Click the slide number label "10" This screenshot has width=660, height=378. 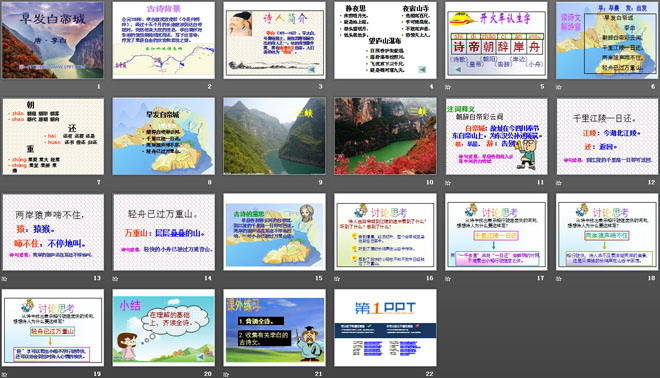pos(429,182)
